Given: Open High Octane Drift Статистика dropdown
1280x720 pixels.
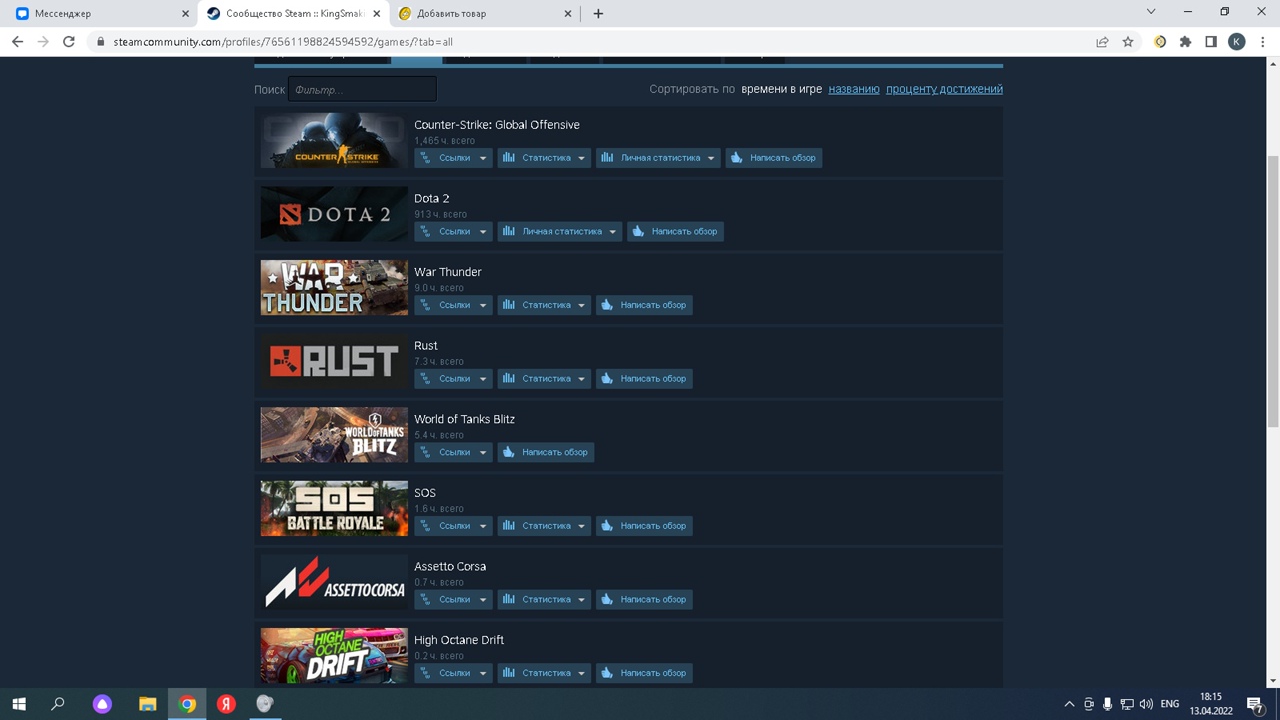Looking at the screenshot, I should (x=544, y=673).
